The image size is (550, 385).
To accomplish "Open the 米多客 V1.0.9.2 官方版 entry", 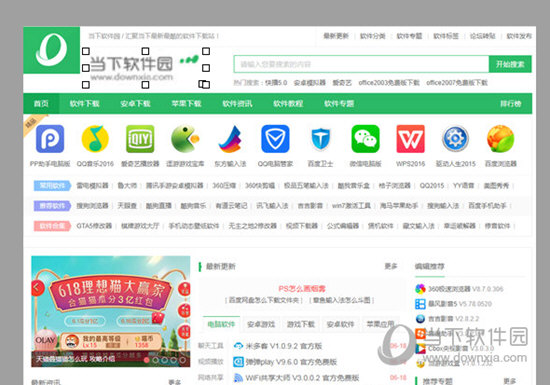I will click(x=283, y=346).
